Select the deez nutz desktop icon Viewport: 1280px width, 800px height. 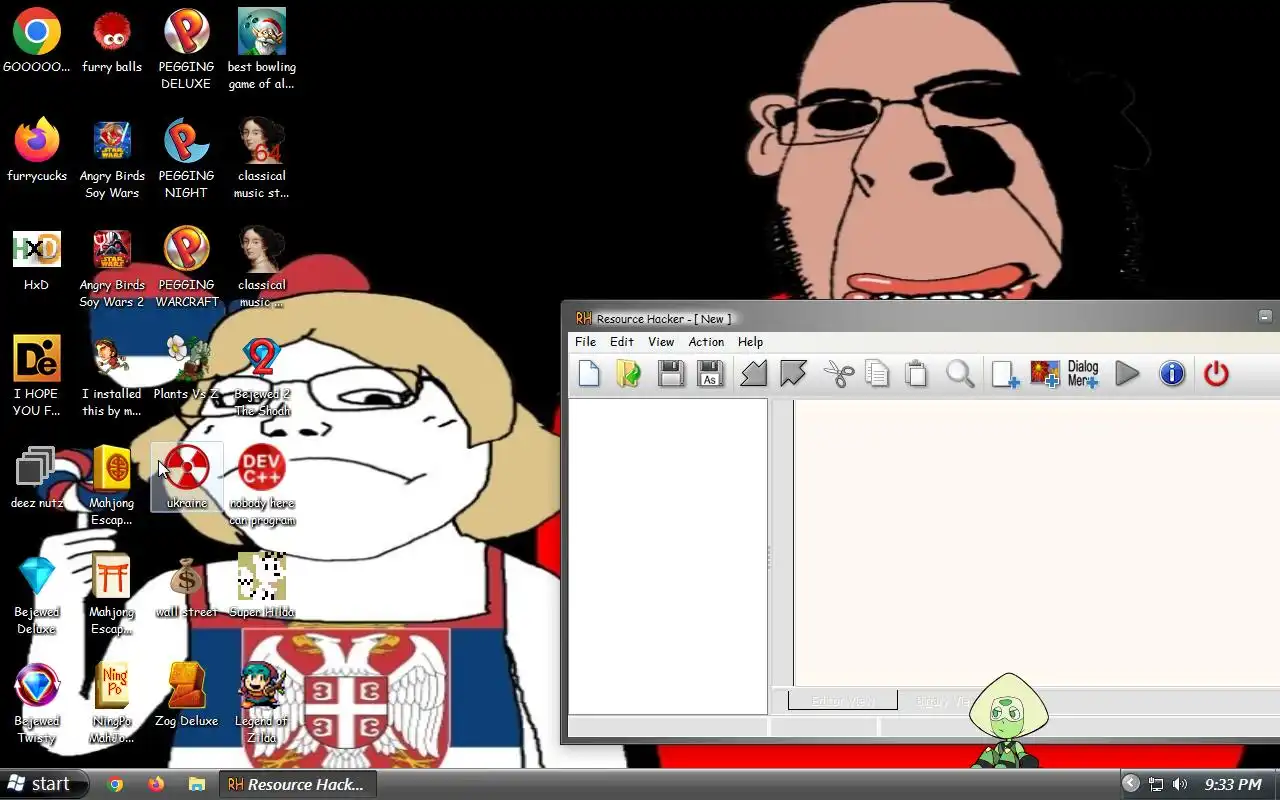pyautogui.click(x=37, y=478)
